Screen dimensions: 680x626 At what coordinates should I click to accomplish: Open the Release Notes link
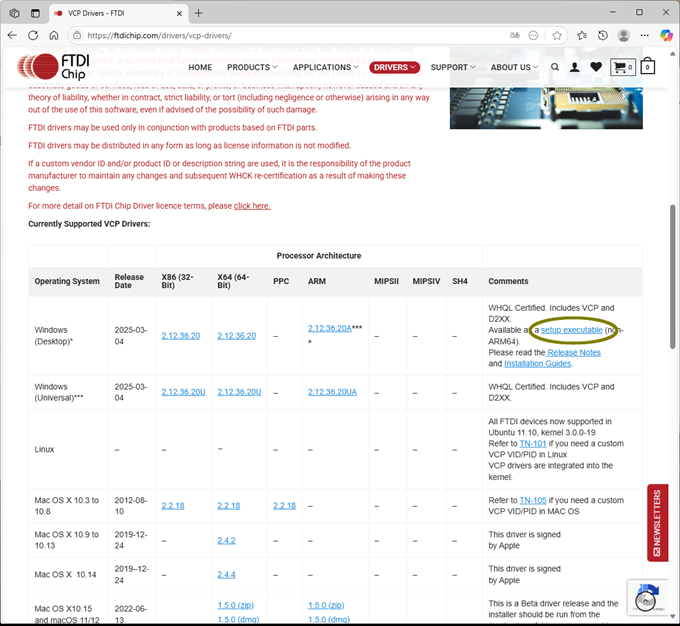tap(574, 353)
